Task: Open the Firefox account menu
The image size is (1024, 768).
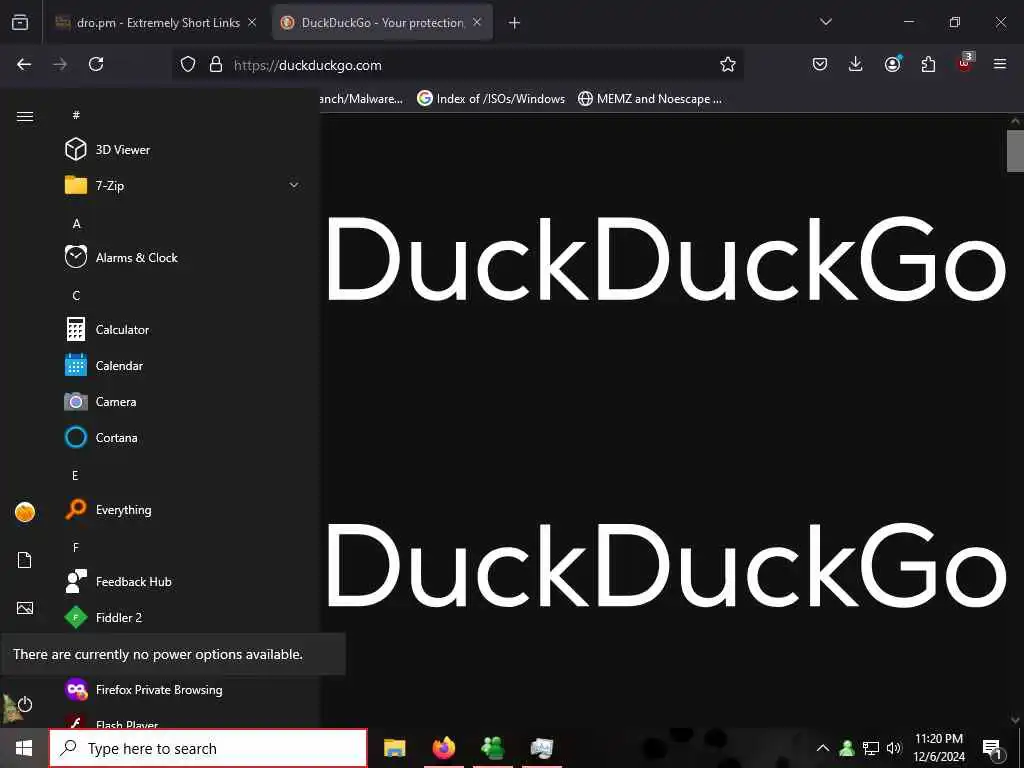Action: (892, 64)
